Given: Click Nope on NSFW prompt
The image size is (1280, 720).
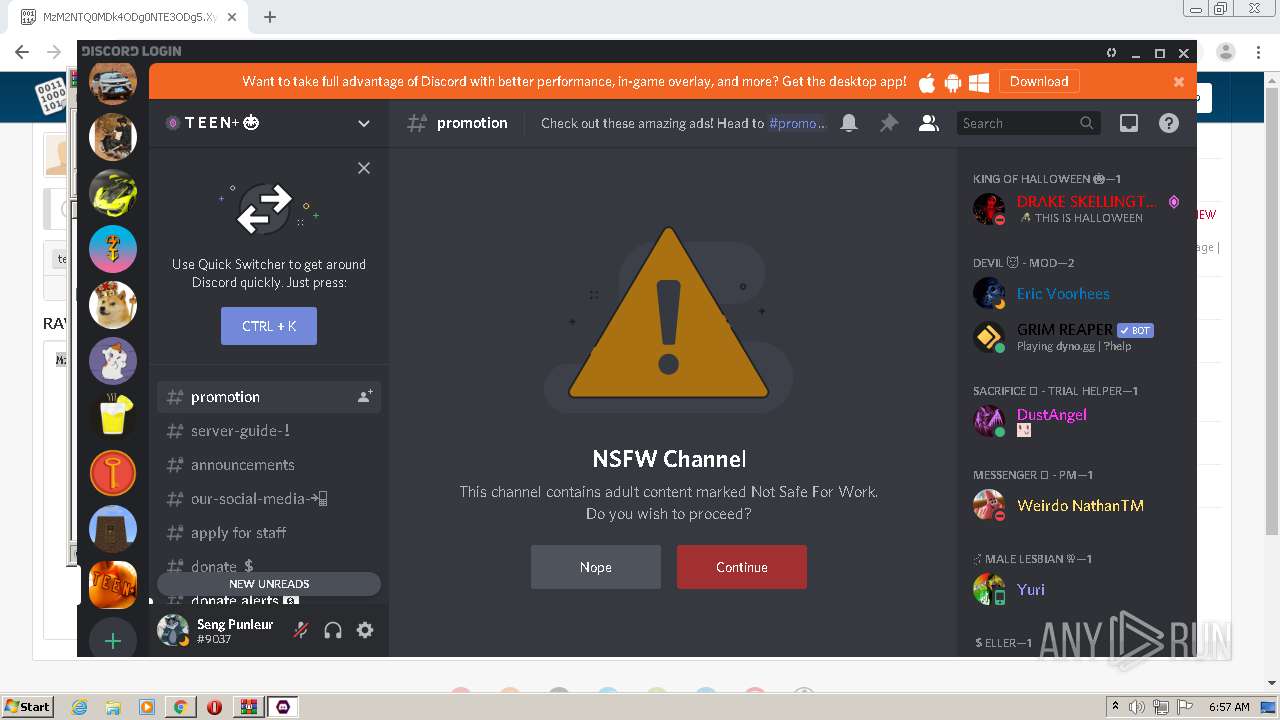Looking at the screenshot, I should click(x=596, y=567).
